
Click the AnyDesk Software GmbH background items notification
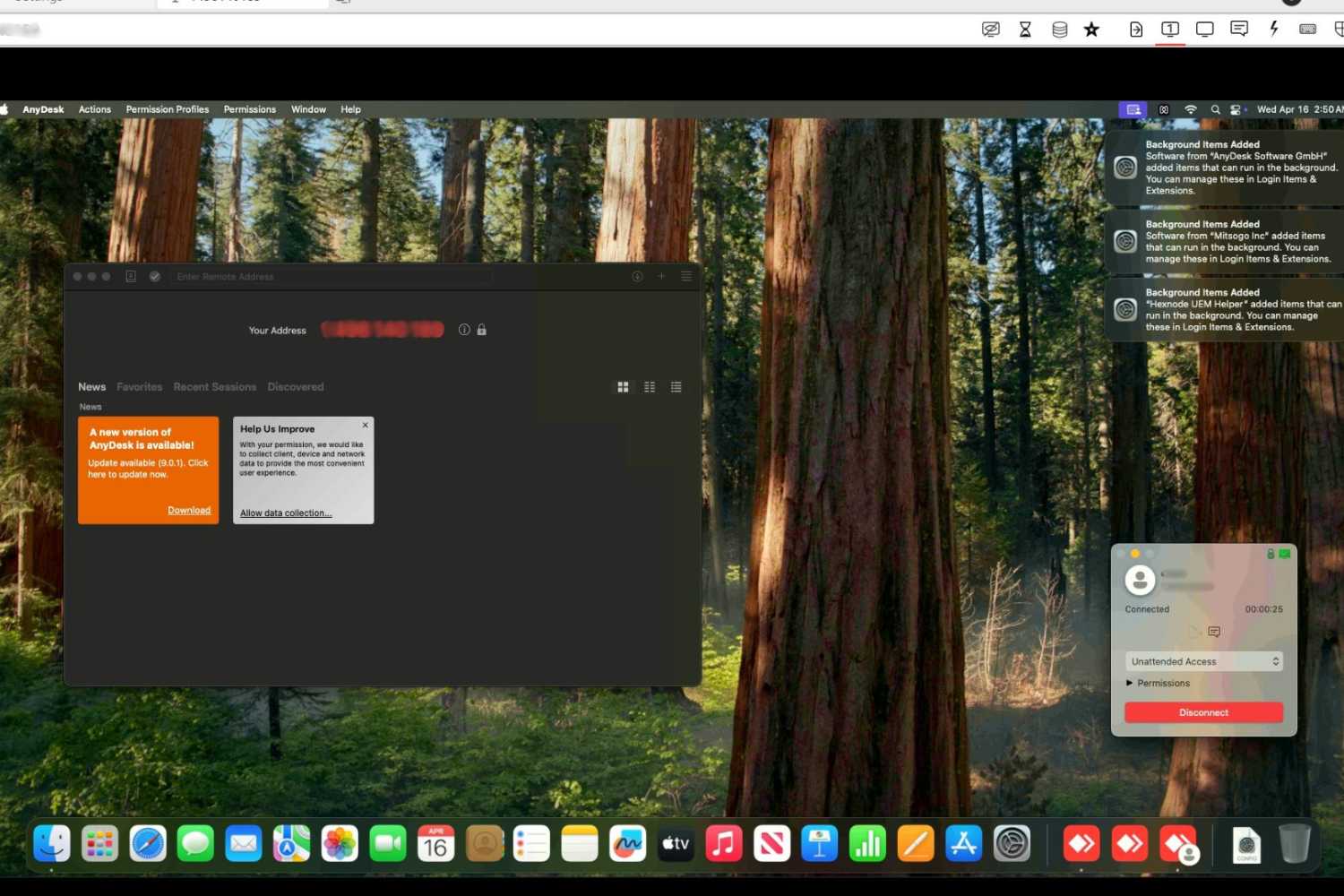tap(1224, 168)
